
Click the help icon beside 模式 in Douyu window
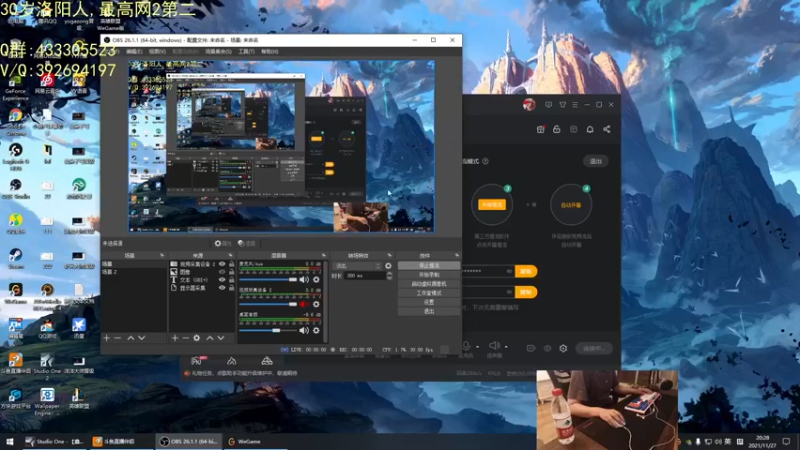pos(485,161)
